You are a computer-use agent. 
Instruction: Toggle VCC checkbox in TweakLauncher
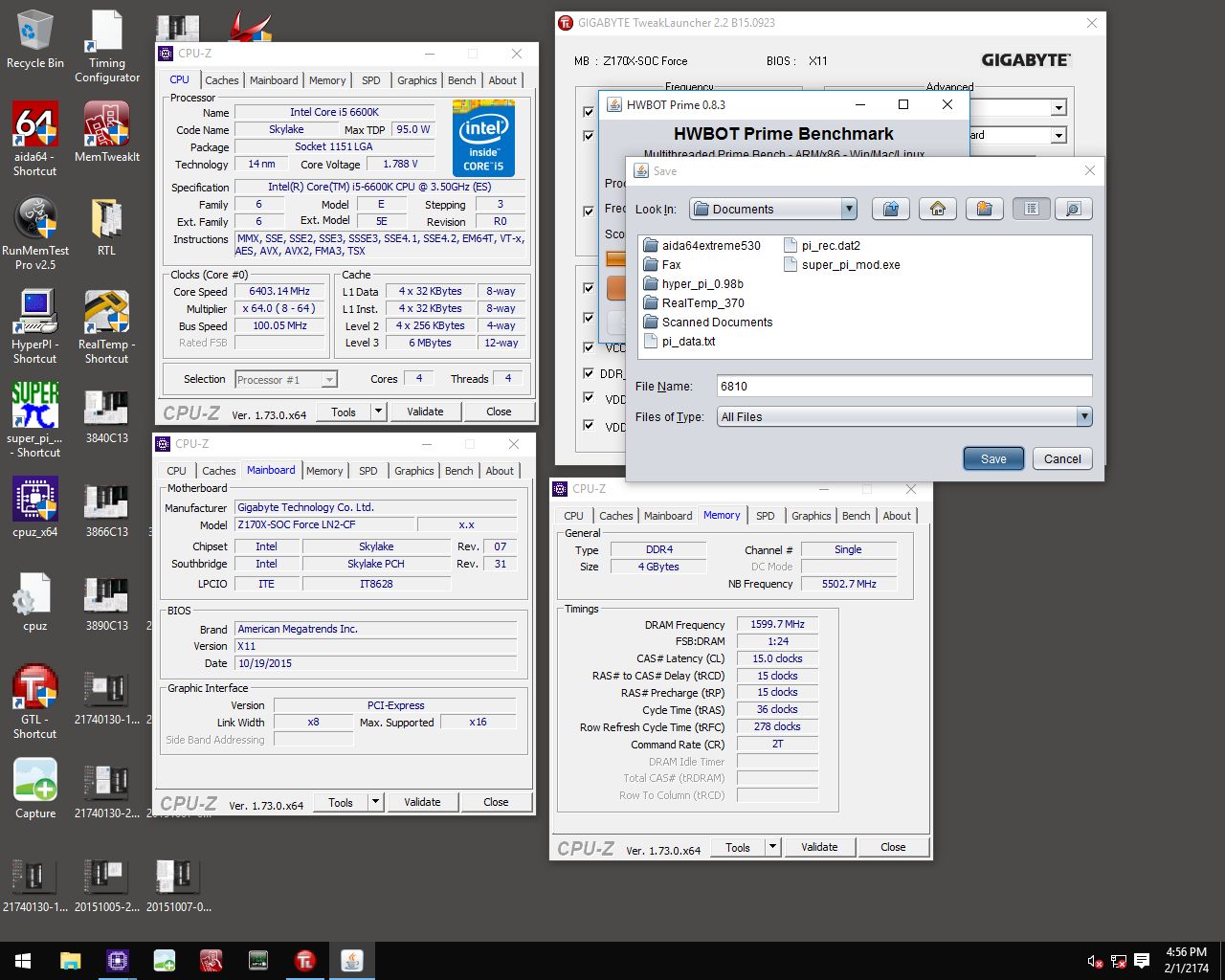589,347
